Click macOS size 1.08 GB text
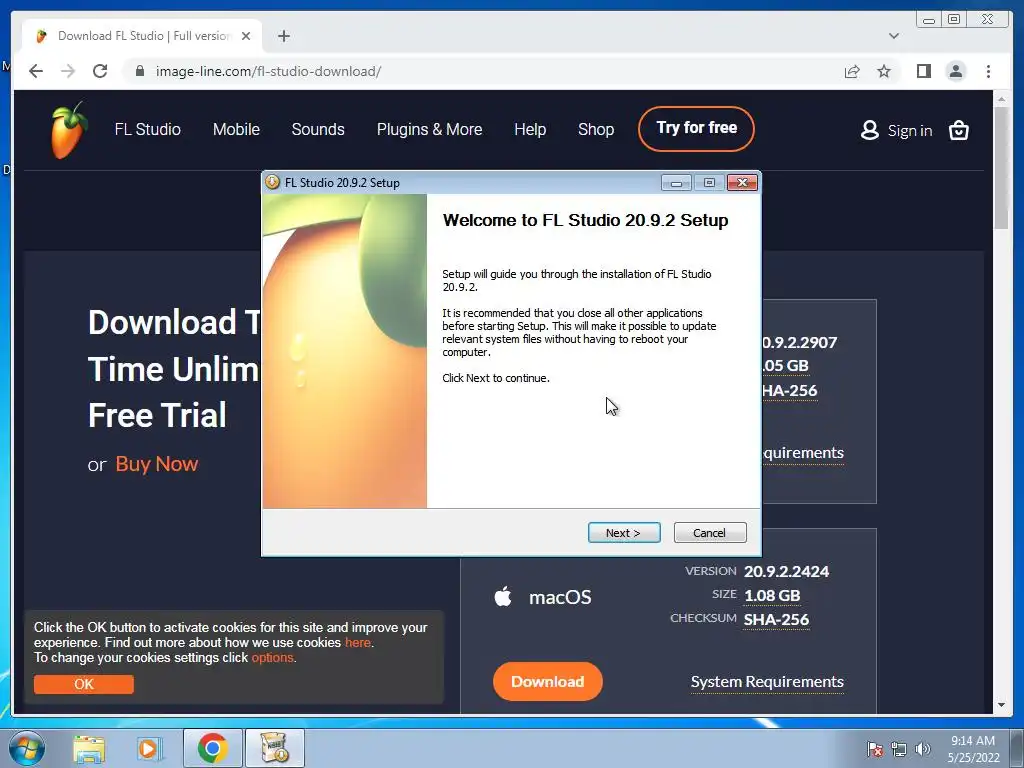This screenshot has width=1024, height=768. pyautogui.click(x=772, y=596)
